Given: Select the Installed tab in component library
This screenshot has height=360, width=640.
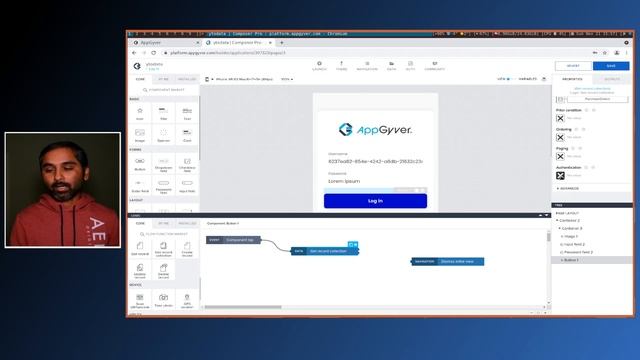Looking at the screenshot, I should point(187,79).
